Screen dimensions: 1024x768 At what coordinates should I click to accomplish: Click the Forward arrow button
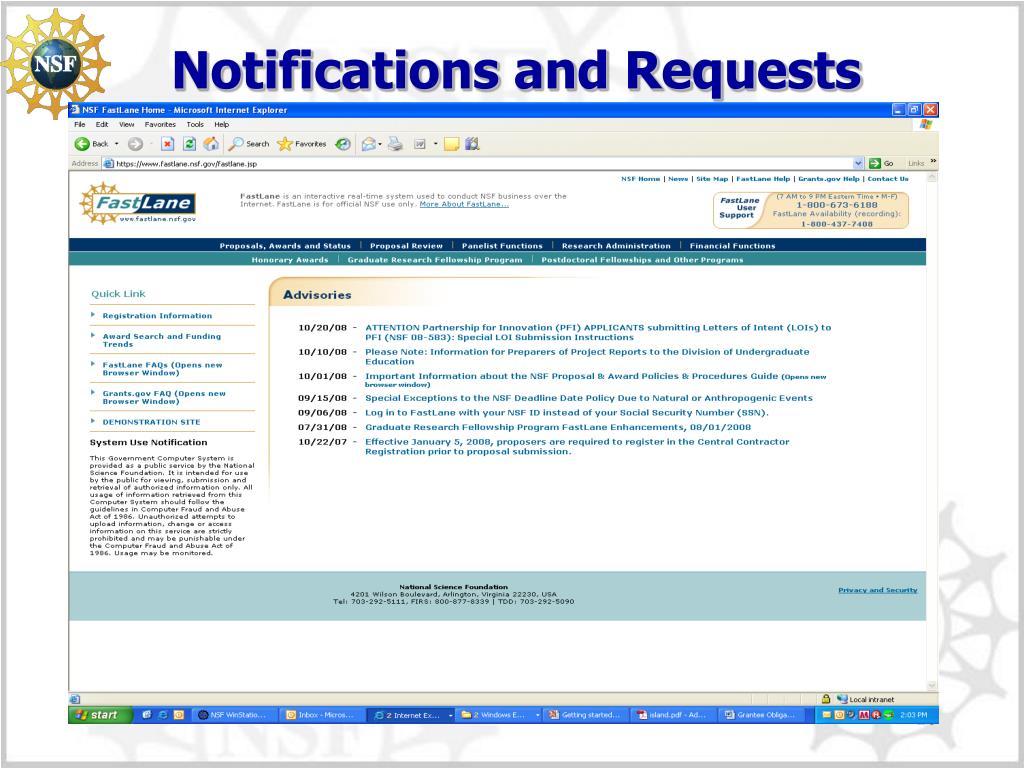(135, 144)
